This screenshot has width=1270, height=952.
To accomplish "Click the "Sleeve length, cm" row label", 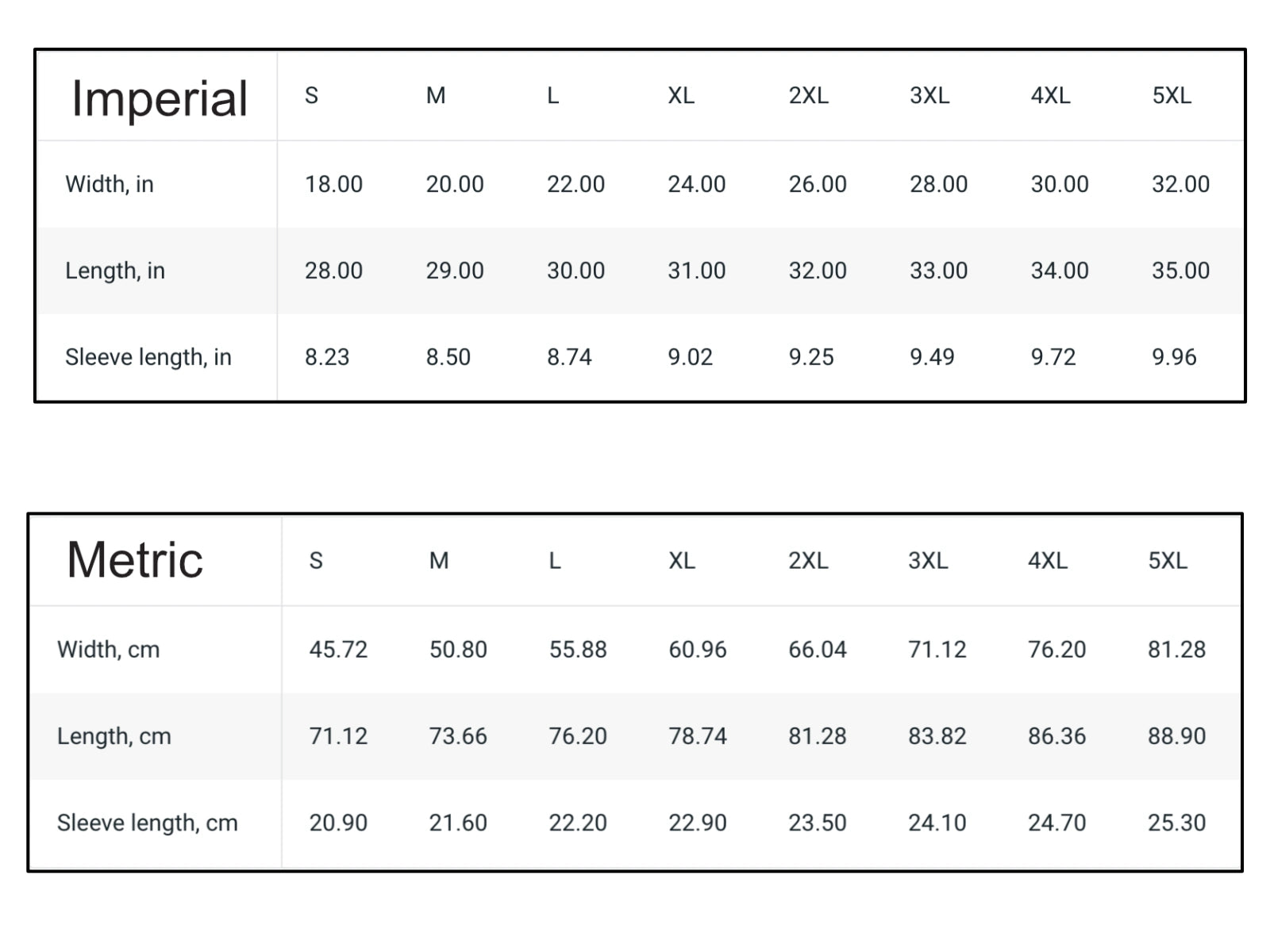I will (x=148, y=823).
